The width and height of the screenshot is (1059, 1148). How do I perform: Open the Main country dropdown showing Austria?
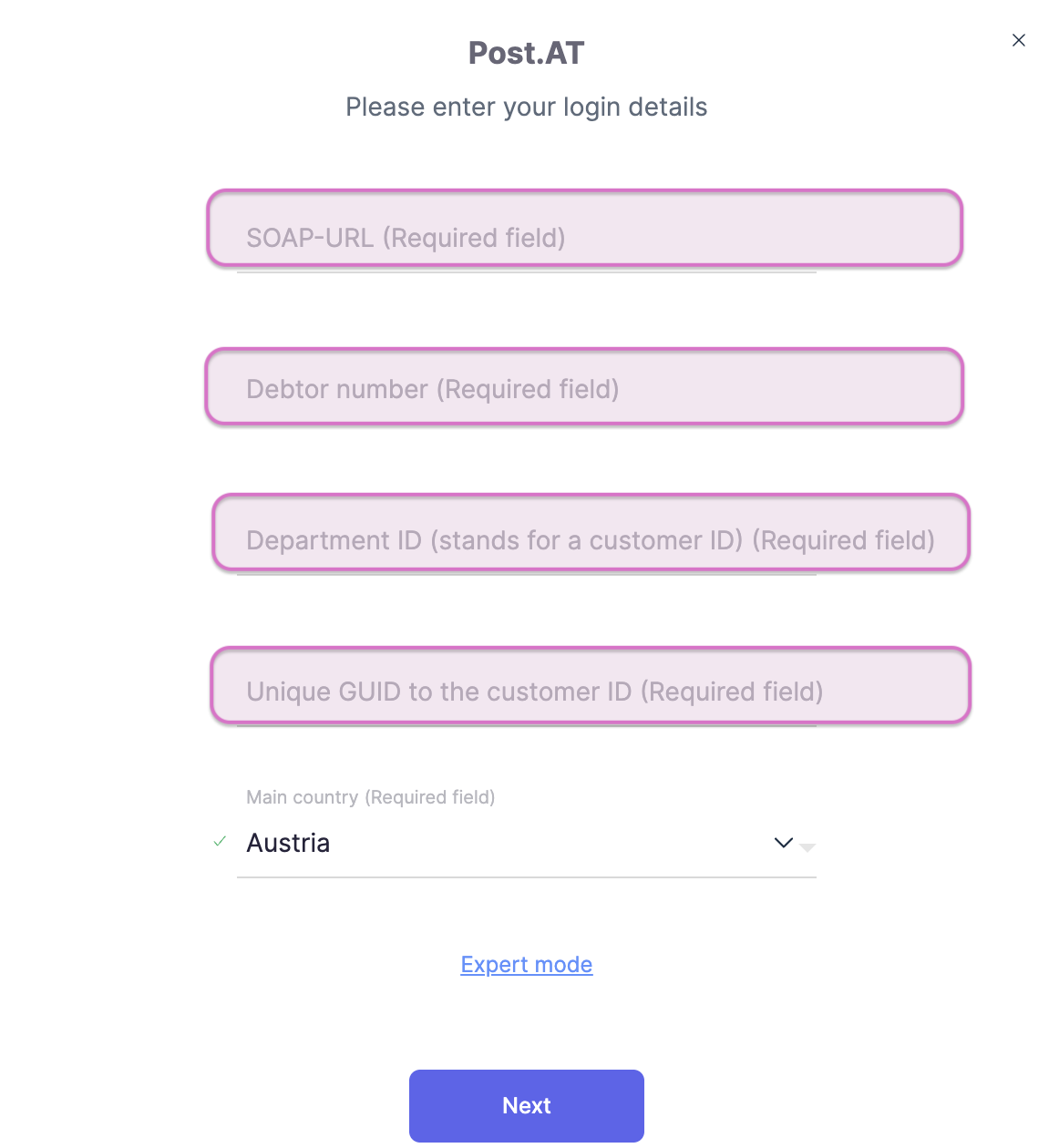(x=526, y=844)
